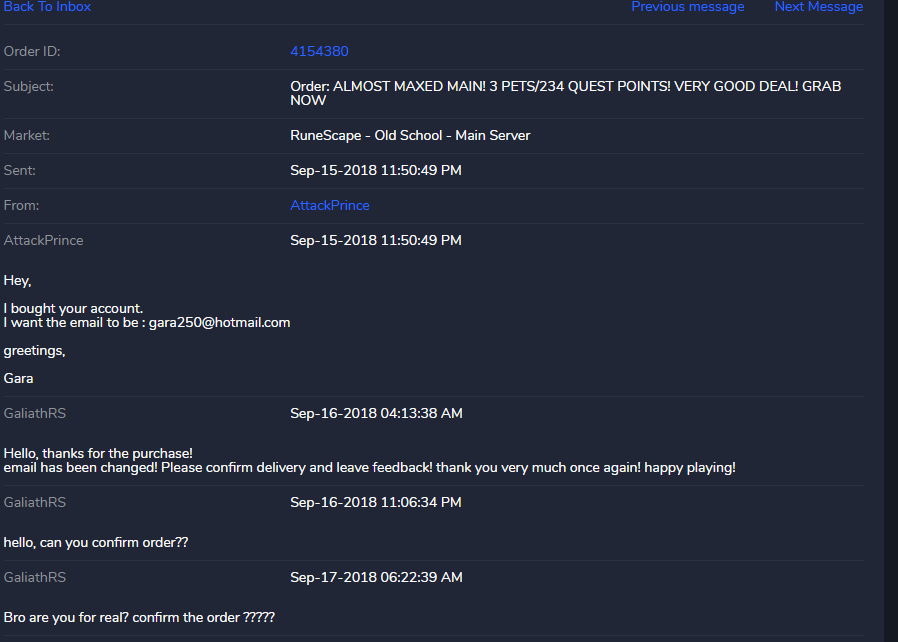The image size is (898, 642).
Task: Click AttackPrince name heading the first message
Action: 43,240
